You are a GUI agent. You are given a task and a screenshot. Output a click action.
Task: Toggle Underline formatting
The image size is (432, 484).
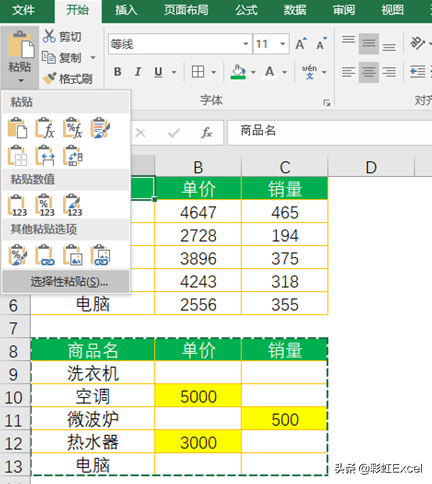(x=158, y=72)
